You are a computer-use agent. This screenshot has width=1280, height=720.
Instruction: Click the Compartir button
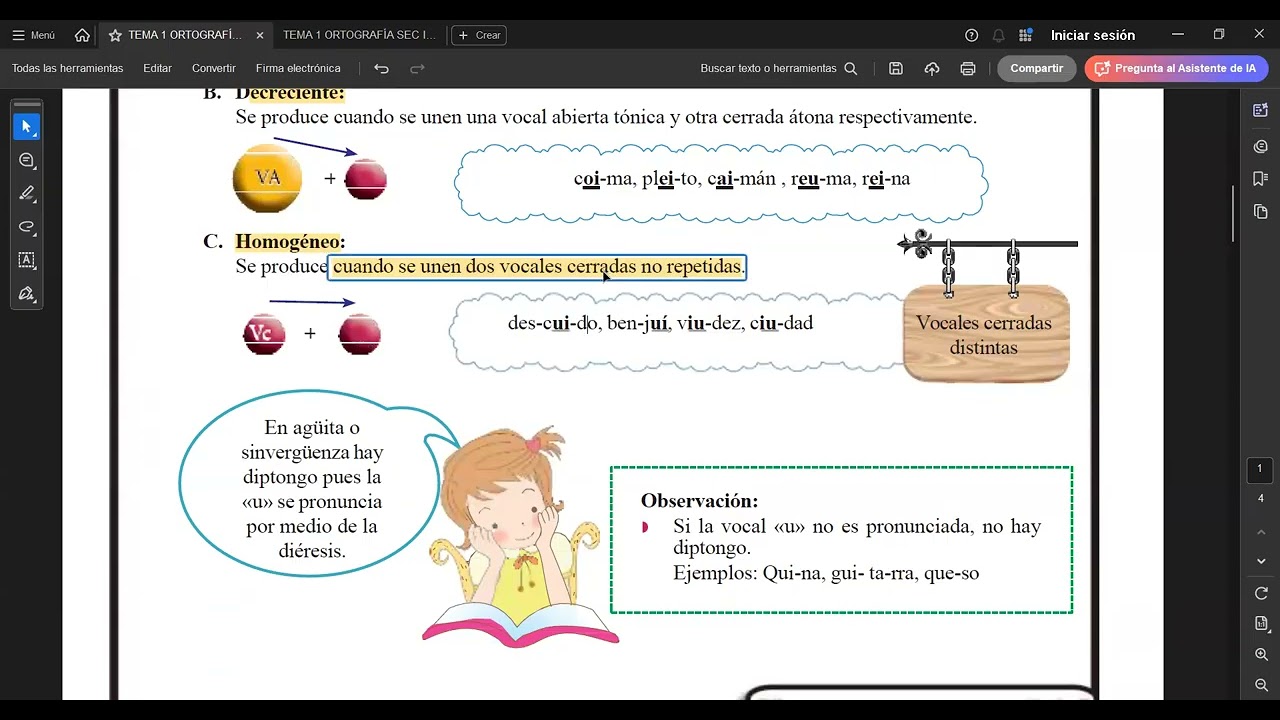[1037, 68]
